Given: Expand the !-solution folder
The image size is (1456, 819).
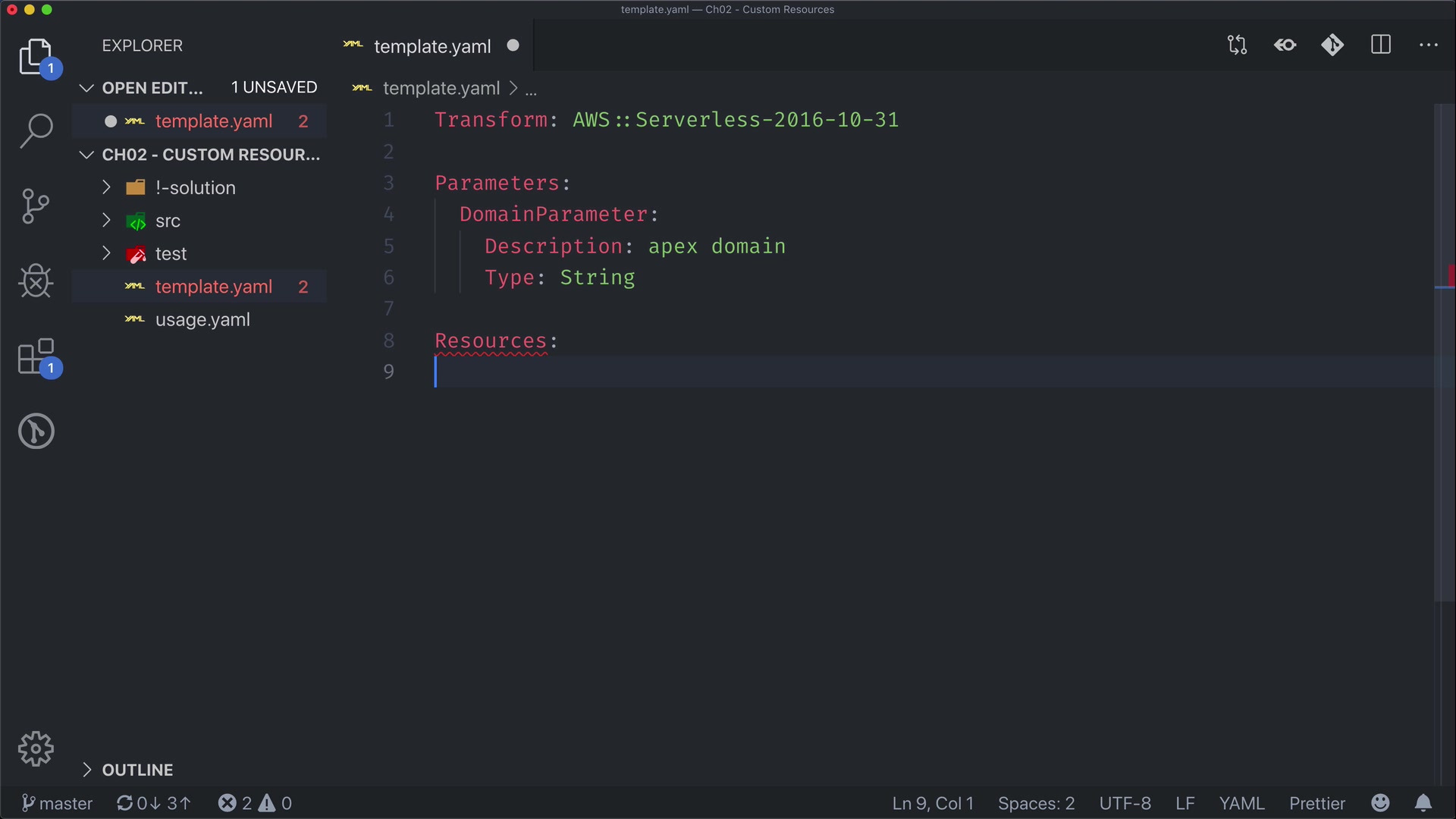Looking at the screenshot, I should point(195,188).
